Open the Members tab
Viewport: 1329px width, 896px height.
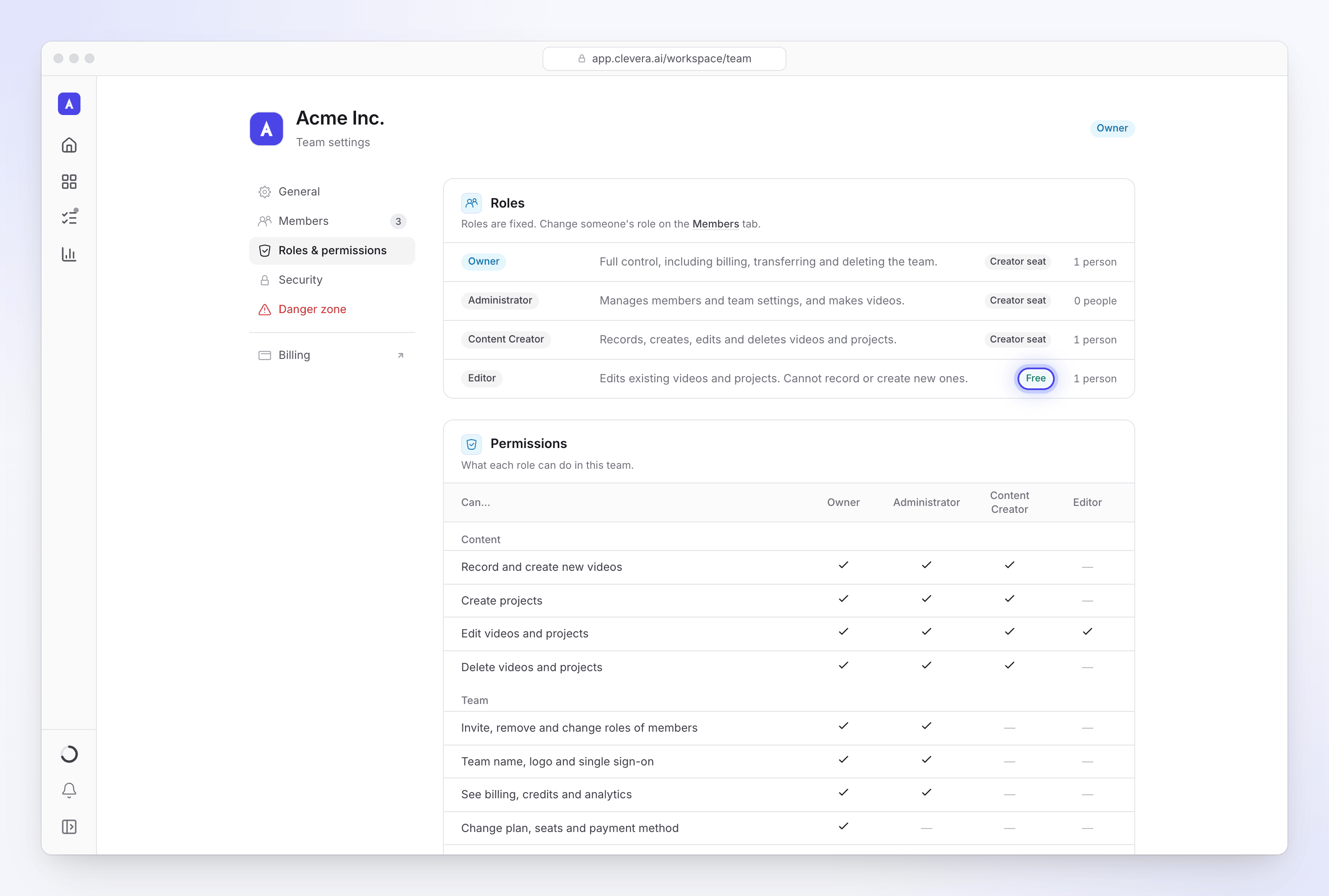332,221
